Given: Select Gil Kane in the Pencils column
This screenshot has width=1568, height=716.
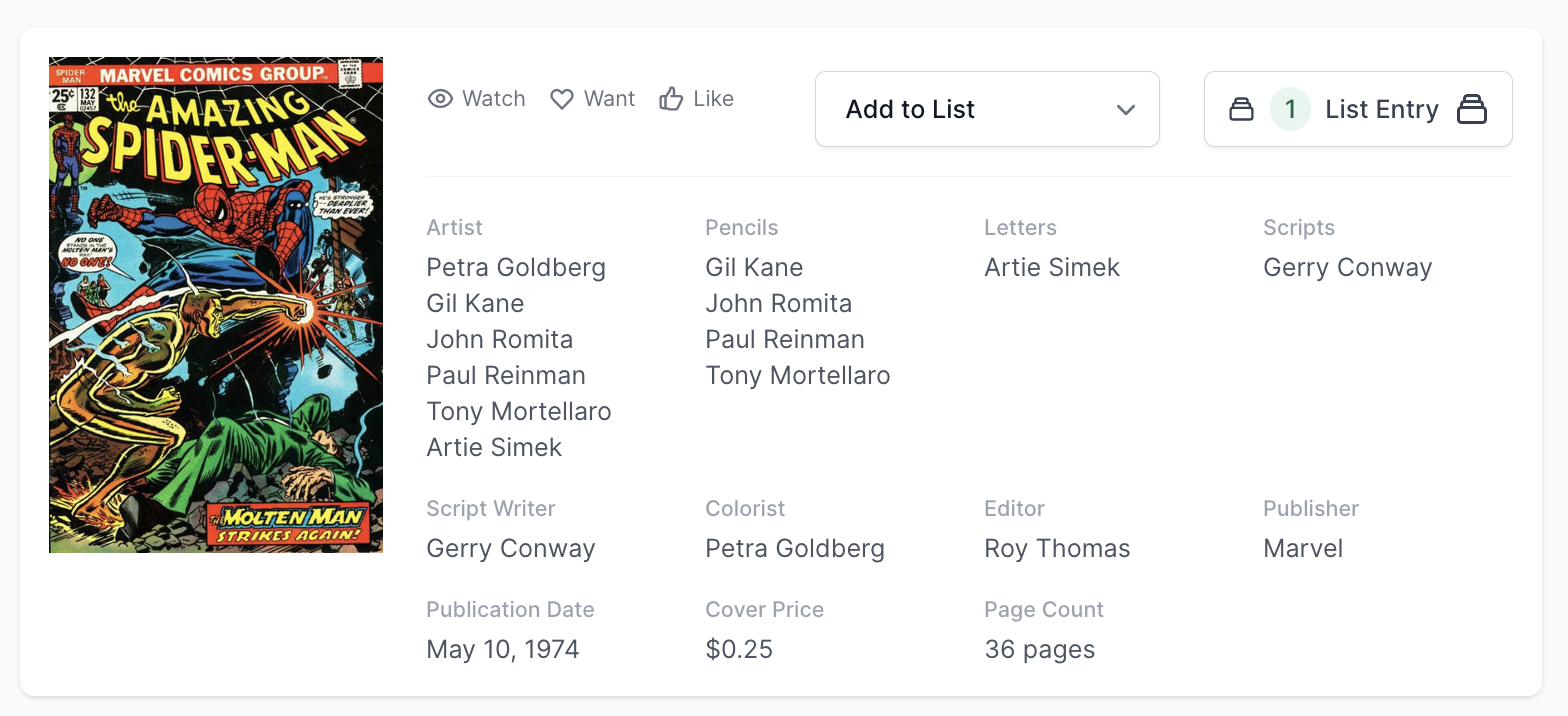Looking at the screenshot, I should click(754, 268).
